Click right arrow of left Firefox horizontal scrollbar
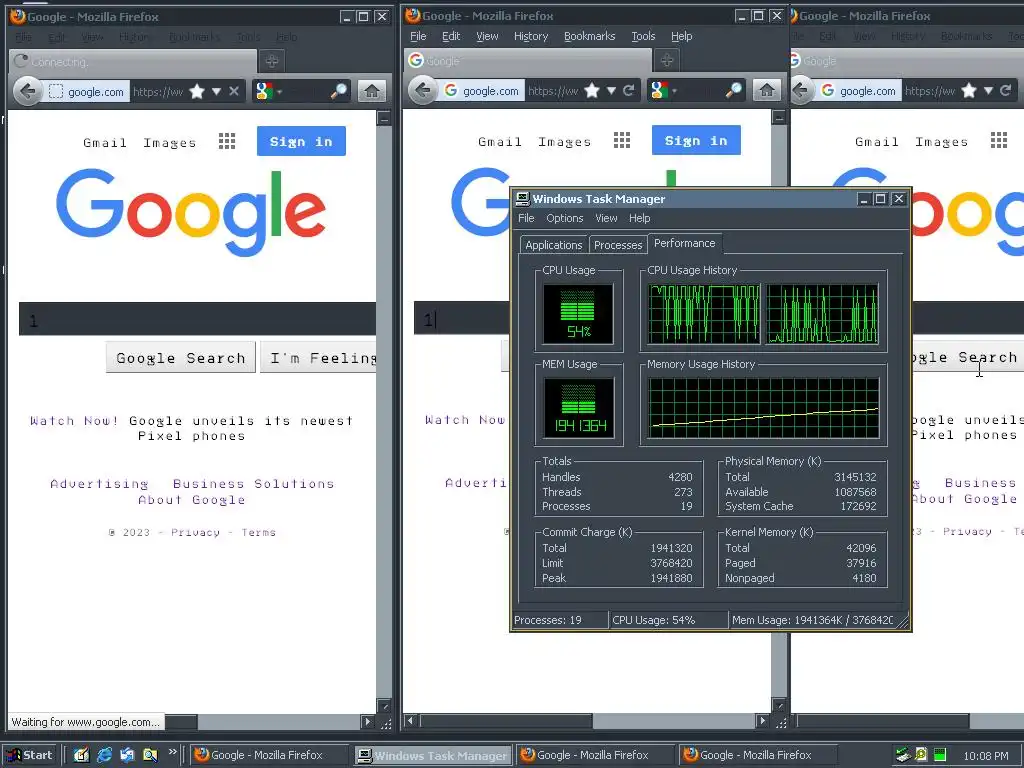 coord(368,722)
